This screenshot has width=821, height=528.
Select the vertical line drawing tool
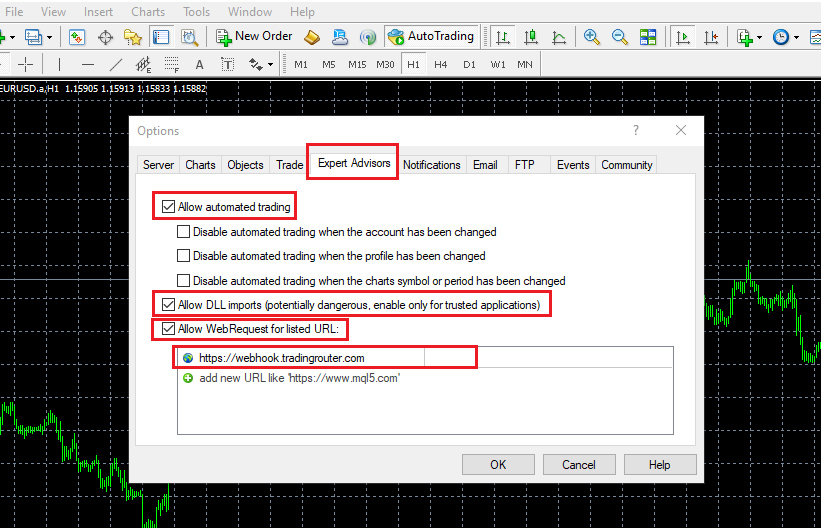click(59, 64)
